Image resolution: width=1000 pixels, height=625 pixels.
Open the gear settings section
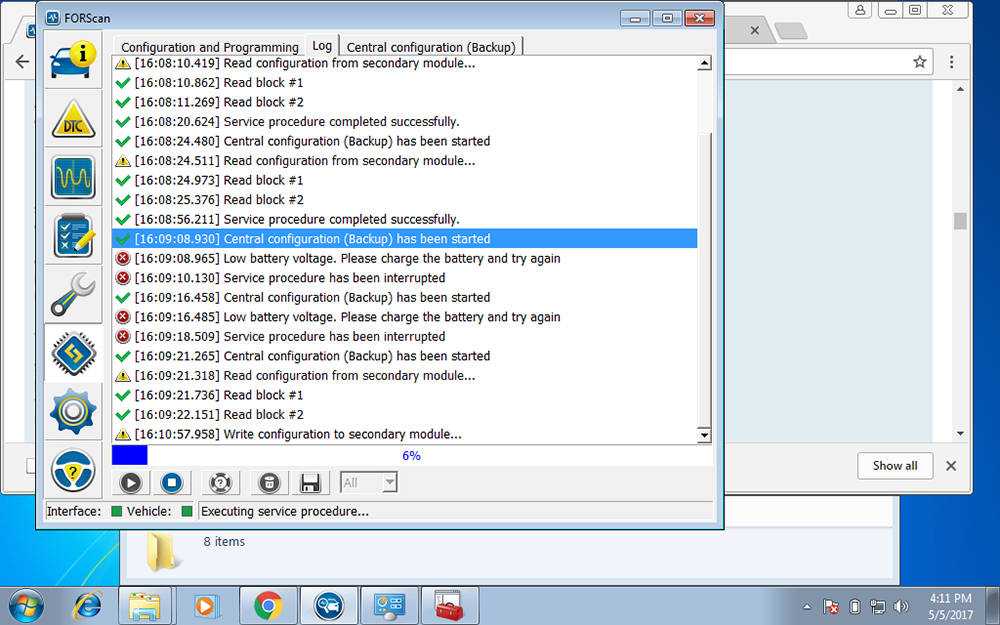coord(73,411)
